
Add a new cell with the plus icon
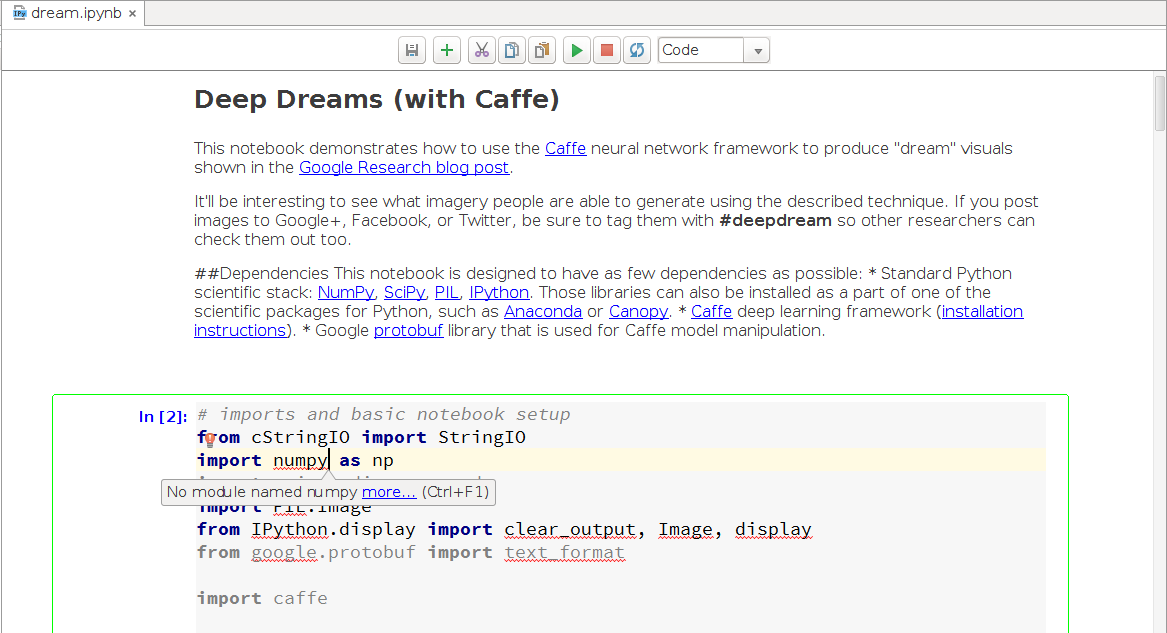click(447, 51)
